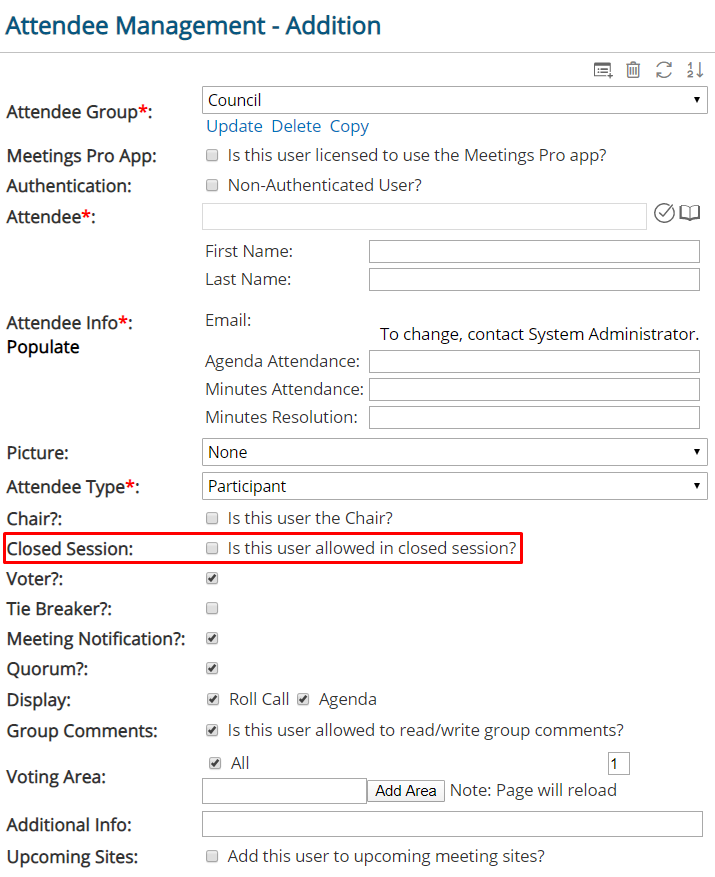Enable the Meetings Pro app license checkbox
715x877 pixels.
coord(212,155)
